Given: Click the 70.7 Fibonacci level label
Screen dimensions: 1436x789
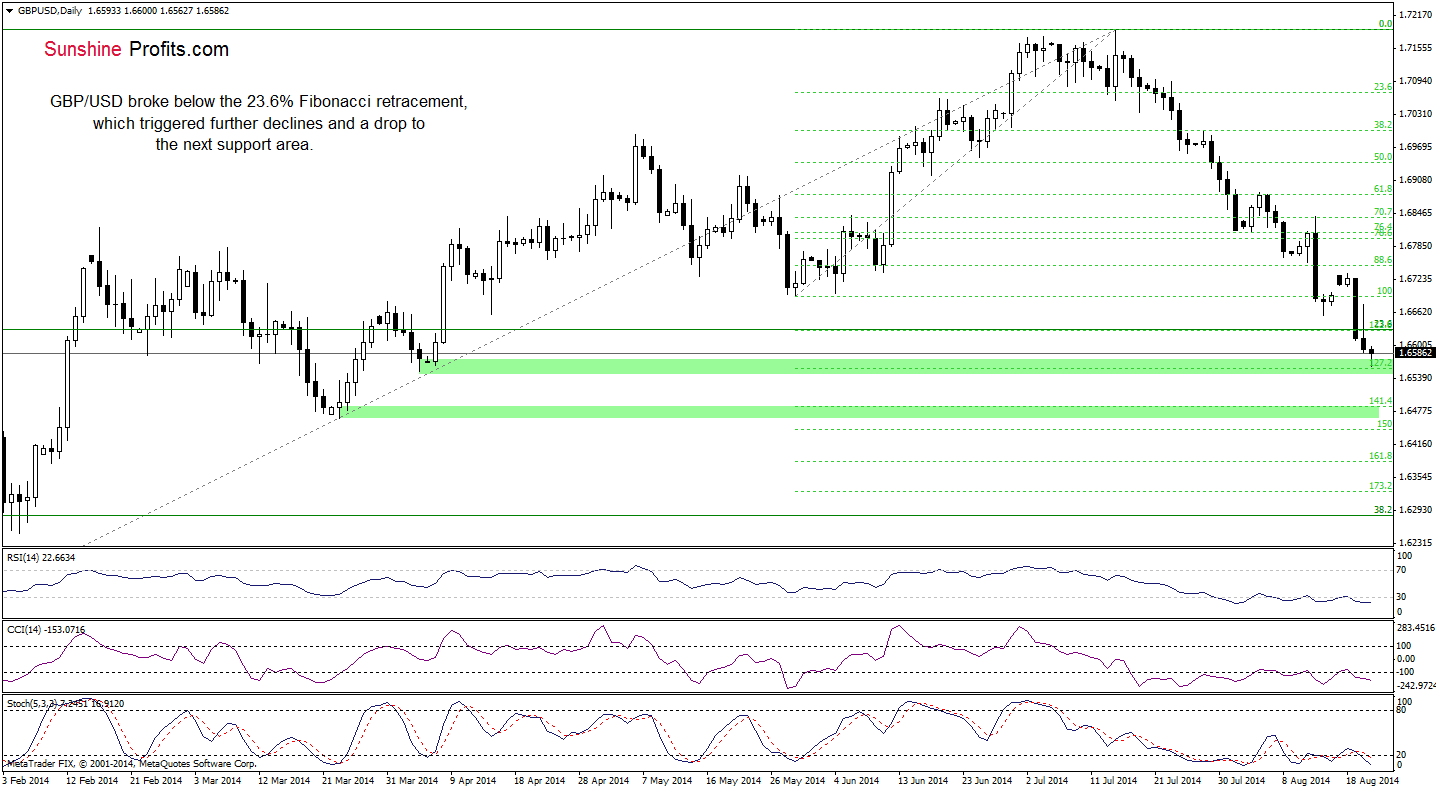Looking at the screenshot, I should [x=1383, y=212].
